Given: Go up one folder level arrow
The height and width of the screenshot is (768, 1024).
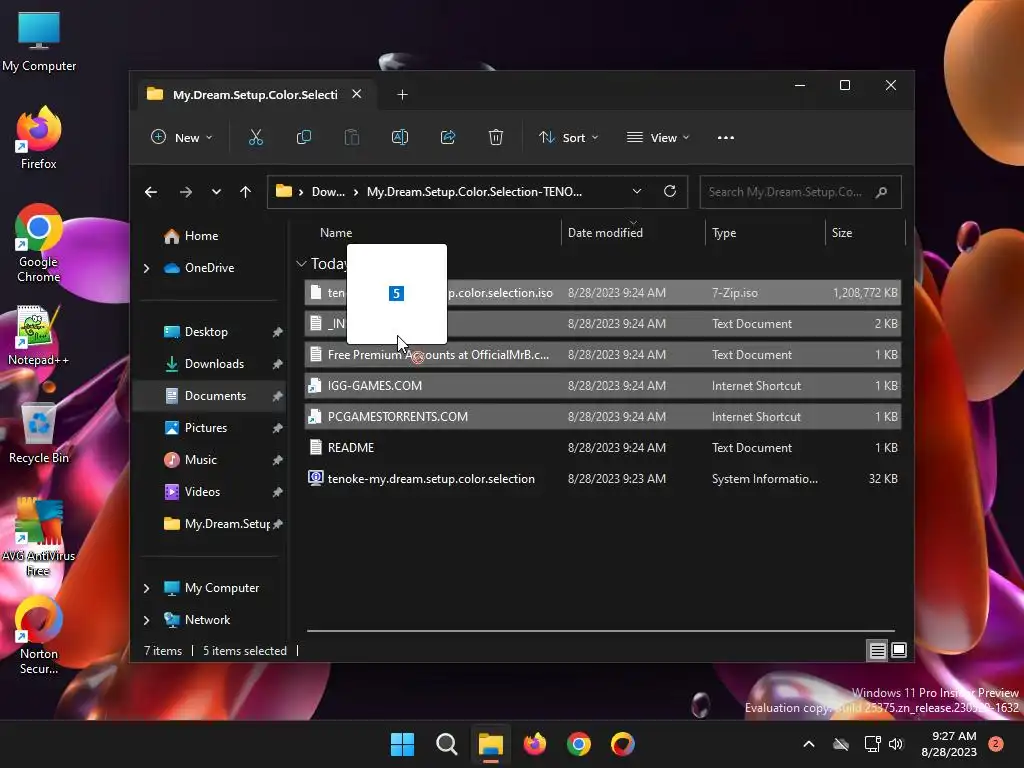Looking at the screenshot, I should click(x=246, y=192).
